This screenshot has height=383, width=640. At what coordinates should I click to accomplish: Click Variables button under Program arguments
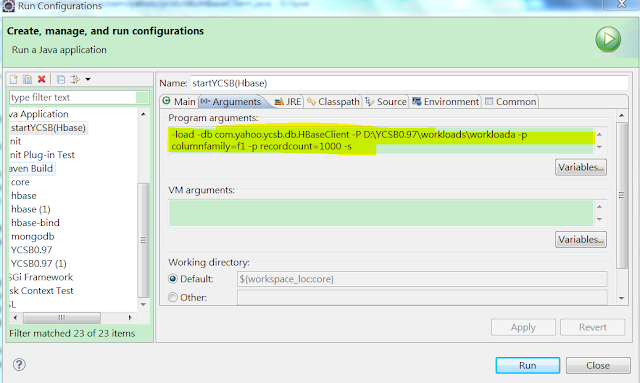pos(580,167)
